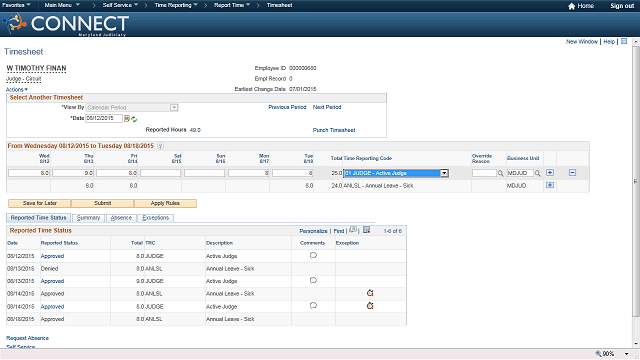Click the CONNECT logo

(66, 24)
